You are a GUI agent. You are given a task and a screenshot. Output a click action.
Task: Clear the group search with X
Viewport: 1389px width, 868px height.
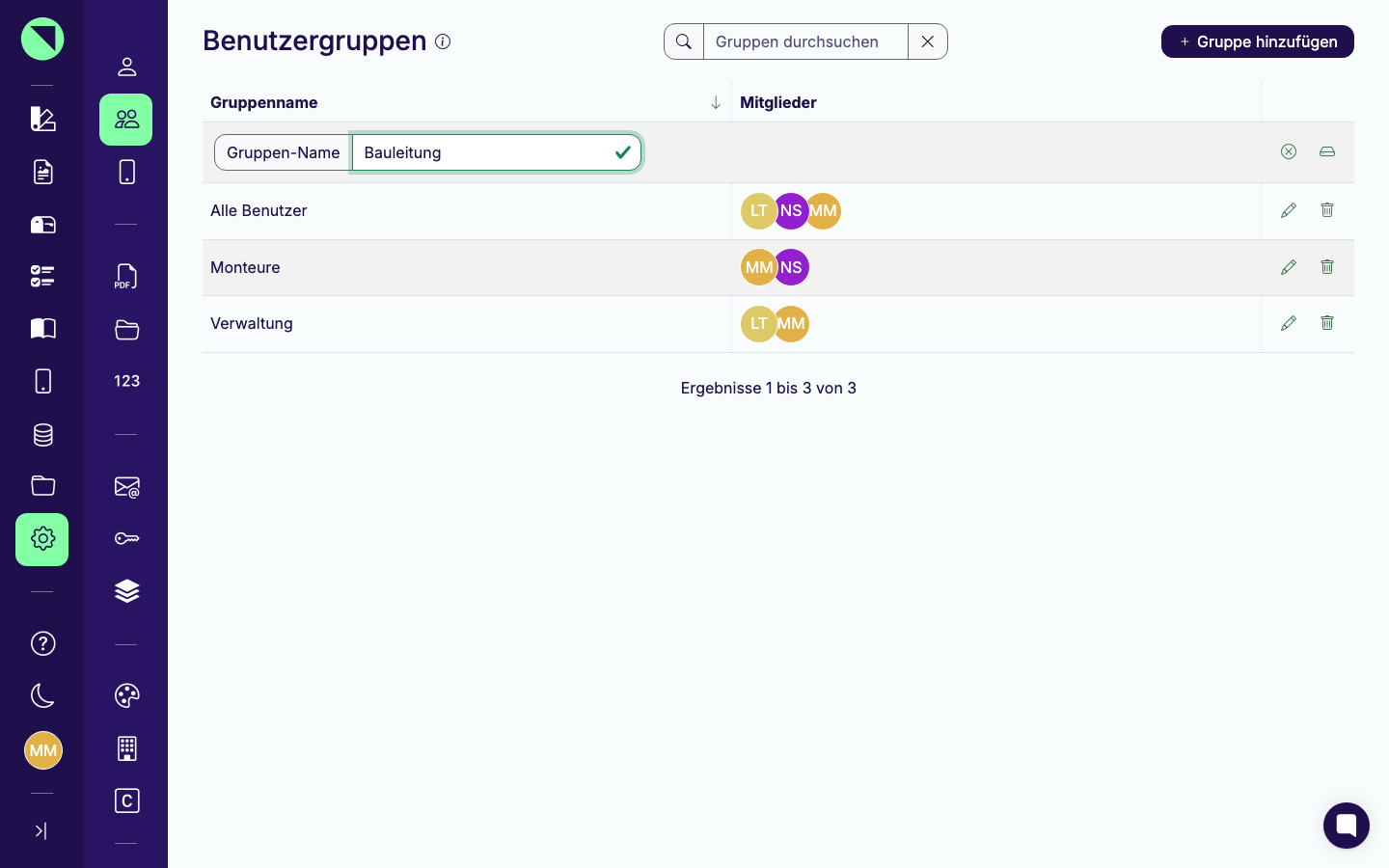(928, 41)
